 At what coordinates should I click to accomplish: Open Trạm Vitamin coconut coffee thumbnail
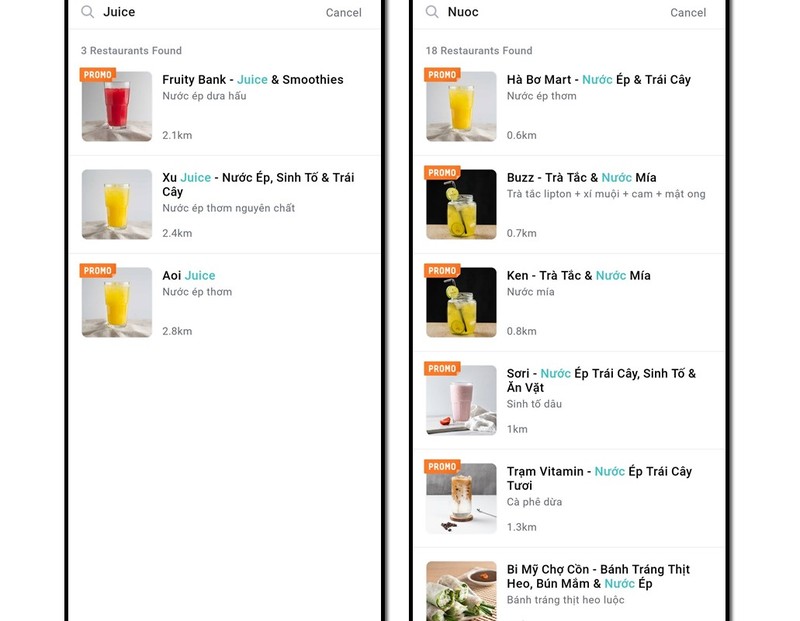pos(461,498)
